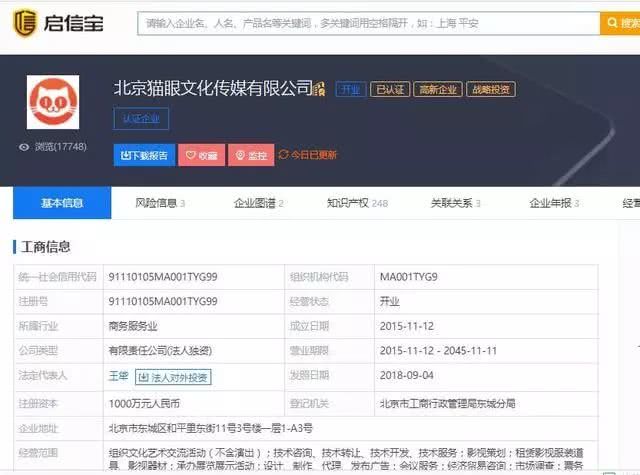The height and width of the screenshot is (475, 640).
Task: Click the 启信宝 shield logo
Action: (x=25, y=22)
